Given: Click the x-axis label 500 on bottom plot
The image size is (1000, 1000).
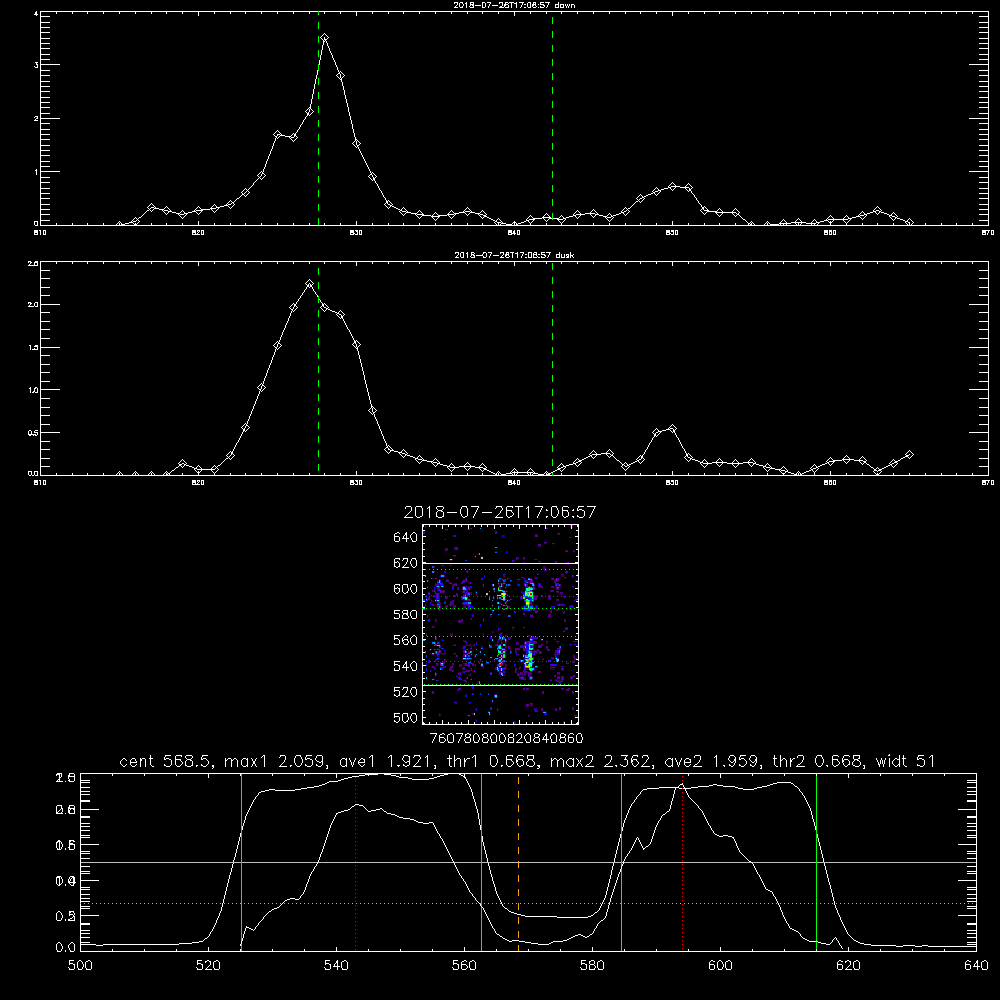Looking at the screenshot, I should 80,966.
